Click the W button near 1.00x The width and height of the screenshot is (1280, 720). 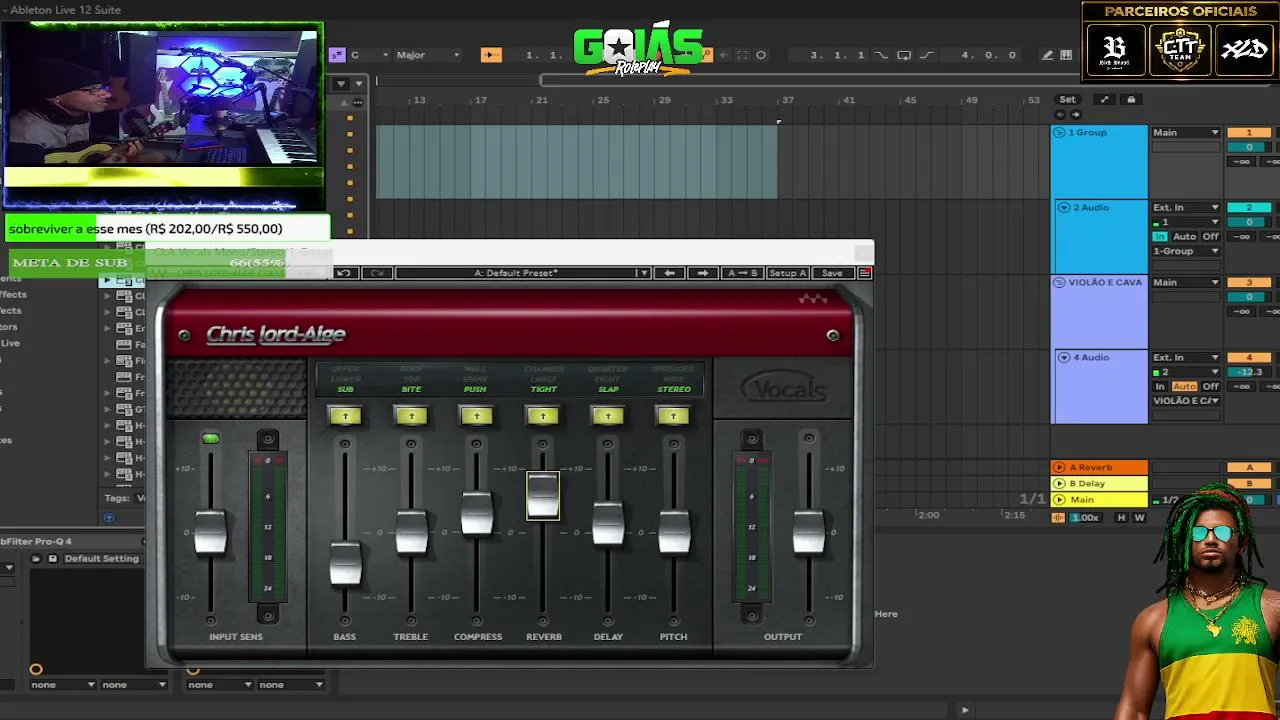[x=1139, y=518]
